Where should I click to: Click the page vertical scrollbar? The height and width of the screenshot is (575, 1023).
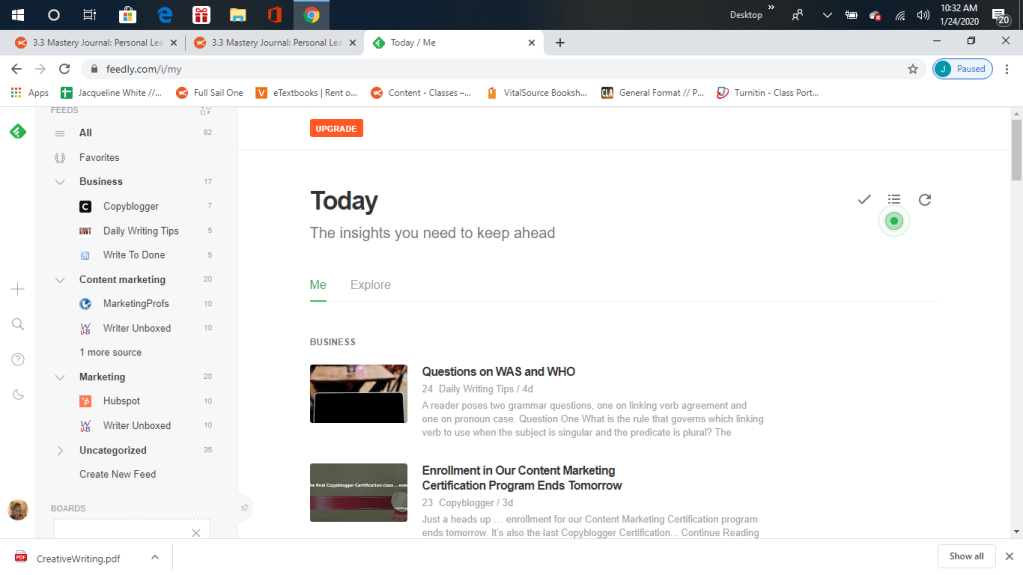pos(1016,150)
